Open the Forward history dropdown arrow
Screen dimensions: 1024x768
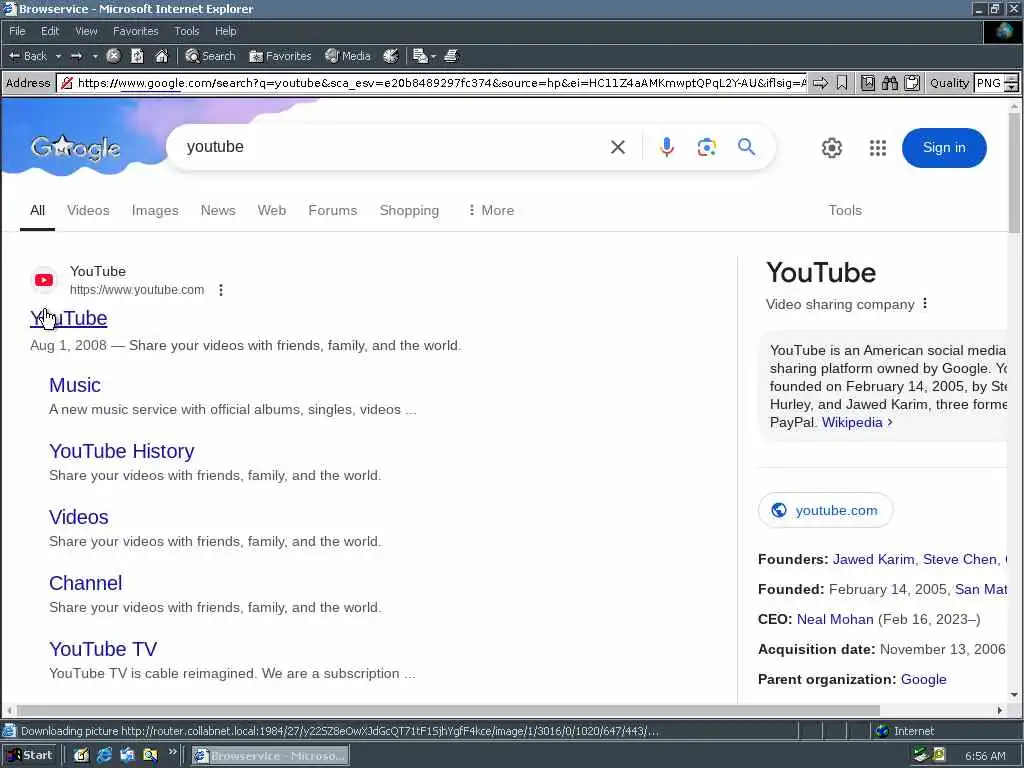click(x=95, y=56)
